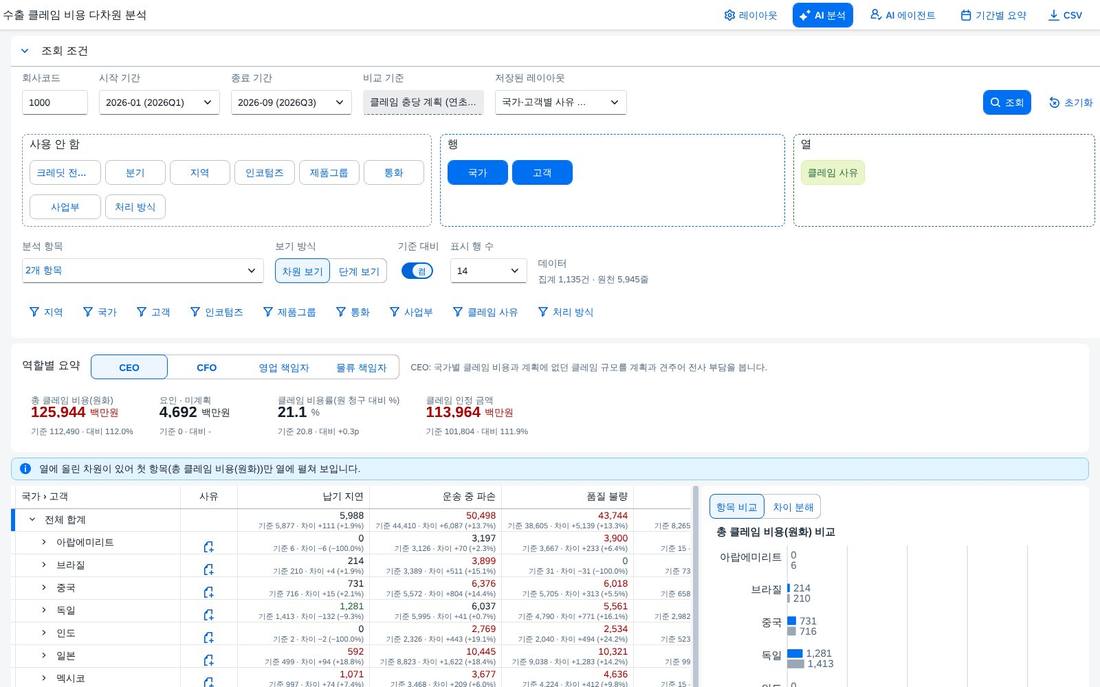The width and height of the screenshot is (1100, 687).
Task: Click the 브라질 row reason icon
Action: pyautogui.click(x=208, y=569)
